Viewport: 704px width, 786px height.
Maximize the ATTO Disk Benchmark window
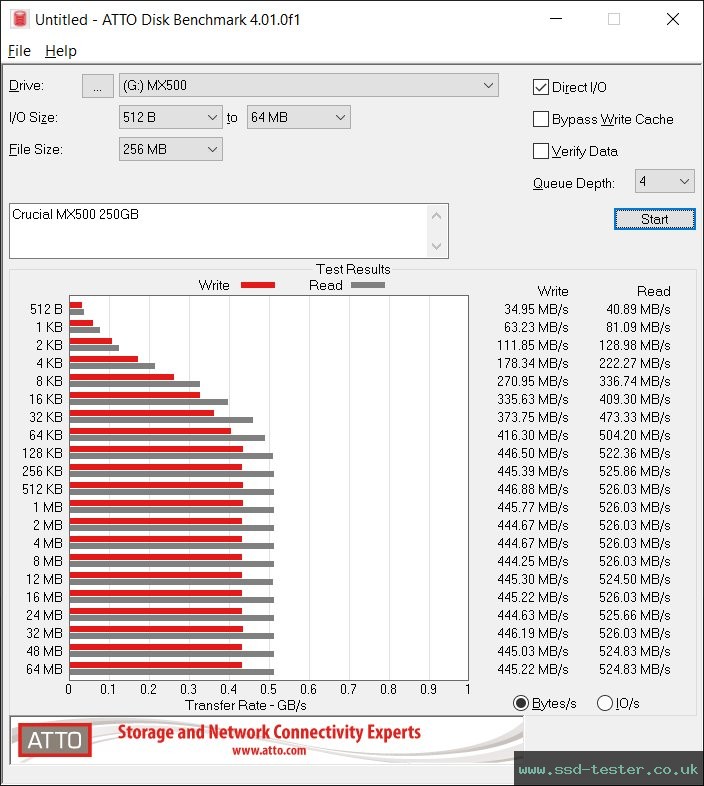[x=614, y=19]
